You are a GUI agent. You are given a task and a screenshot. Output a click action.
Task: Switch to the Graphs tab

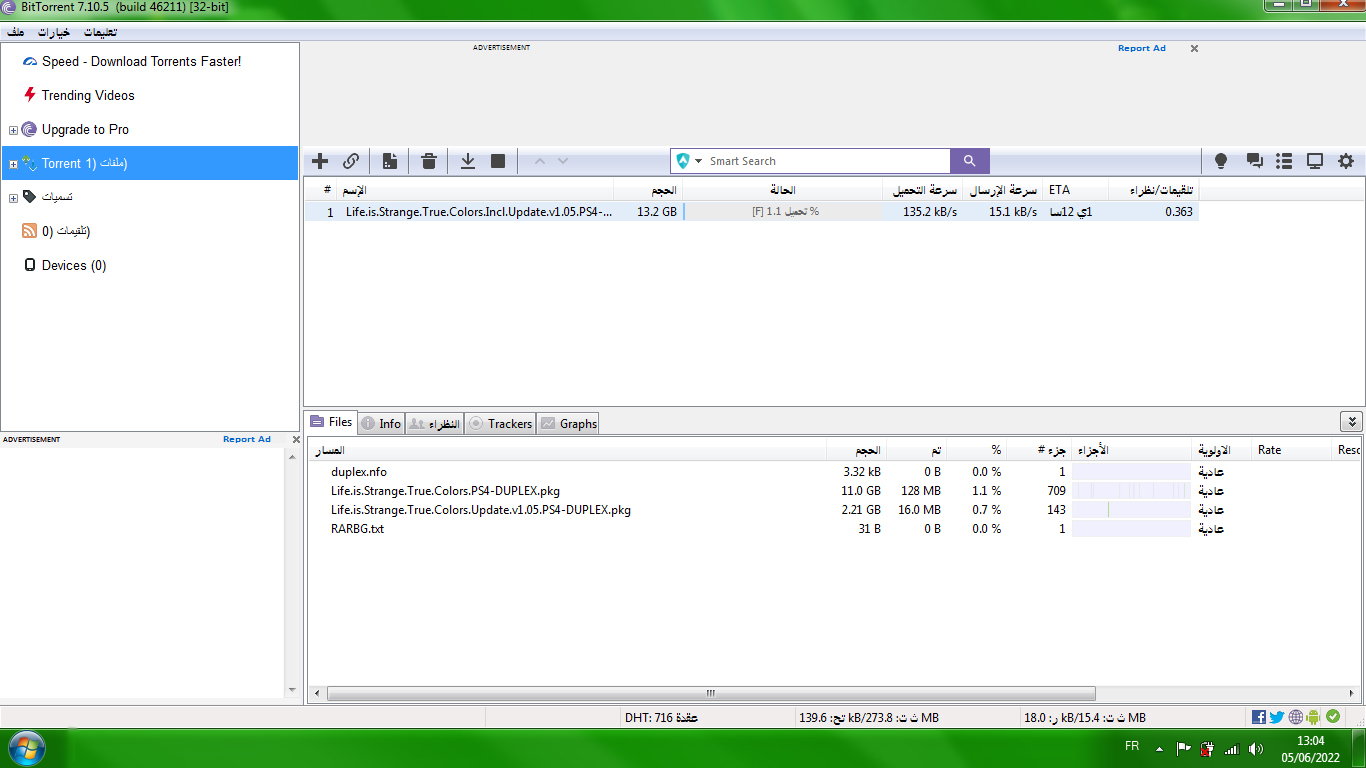(x=569, y=424)
